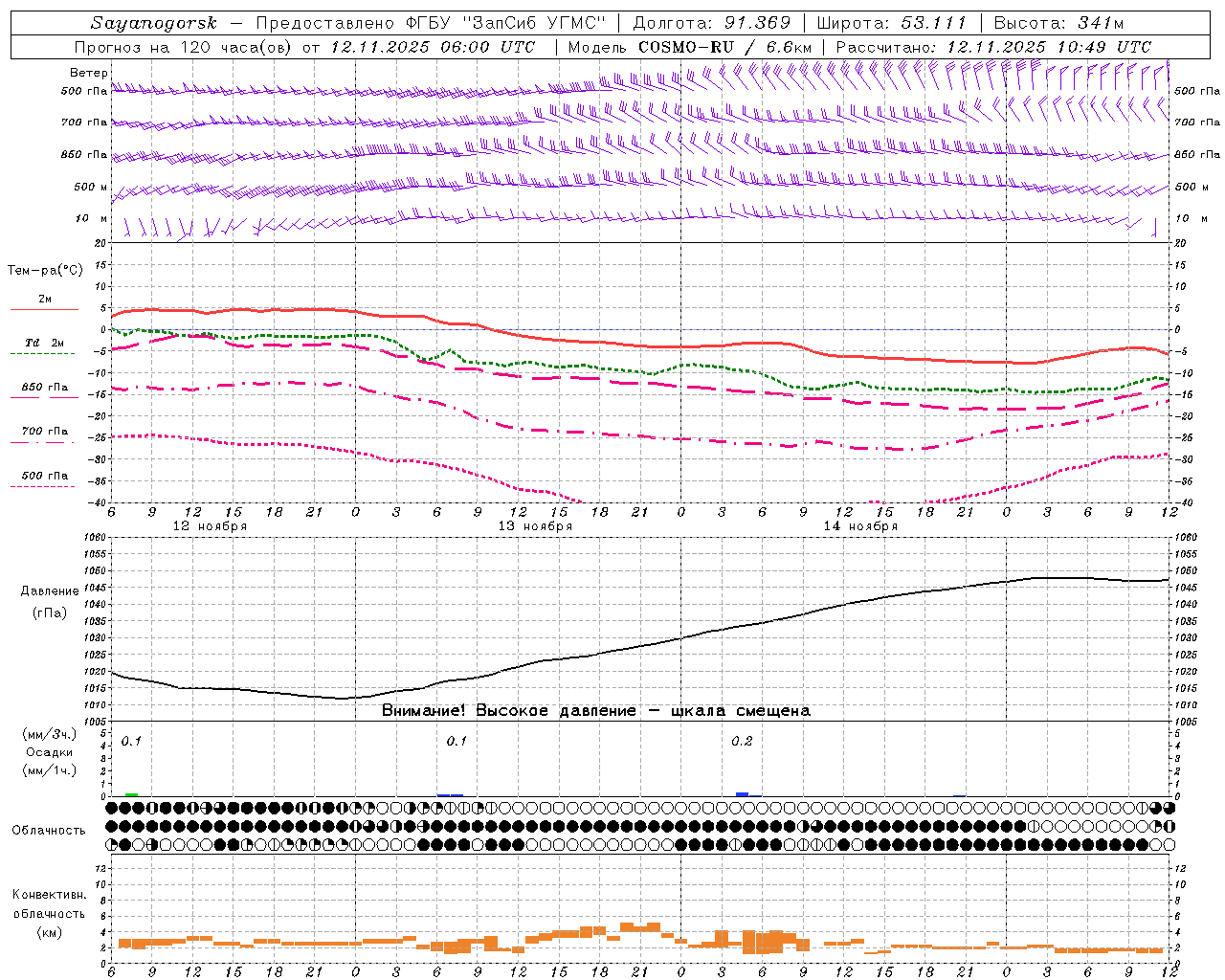Click the 'Ветер' wind panel label
The width and height of the screenshot is (1225, 980).
tap(88, 73)
